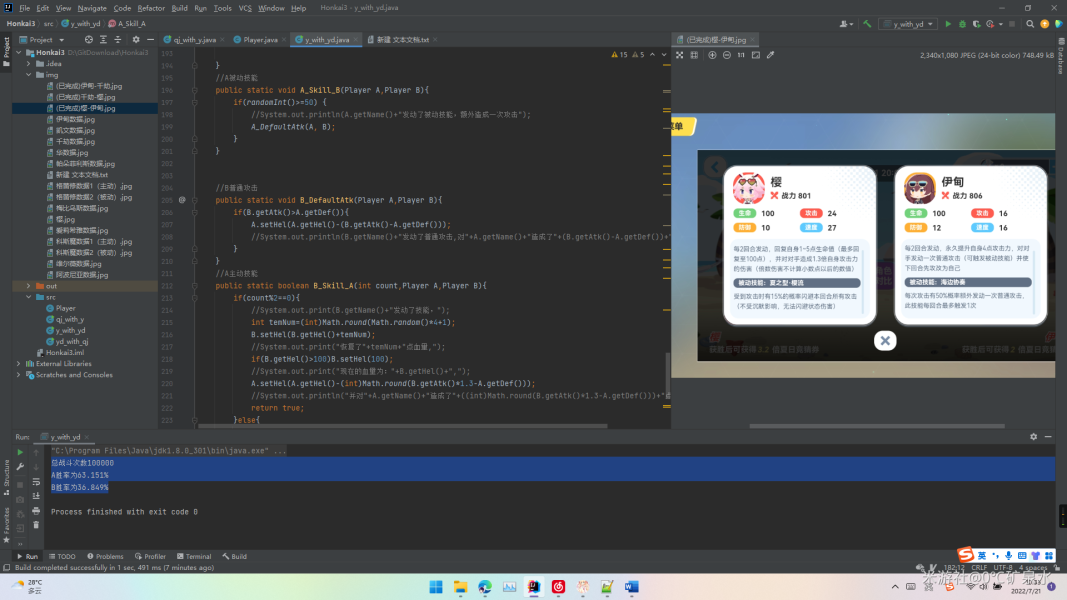1067x600 pixels.
Task: Click the image viewer horizontal scrollbar
Action: 877,427
